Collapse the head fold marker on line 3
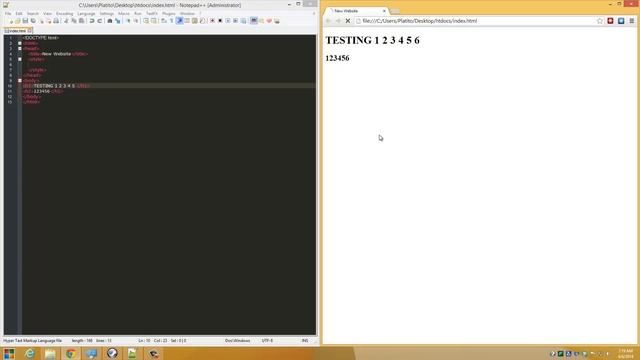This screenshot has width=640, height=360. click(20, 49)
